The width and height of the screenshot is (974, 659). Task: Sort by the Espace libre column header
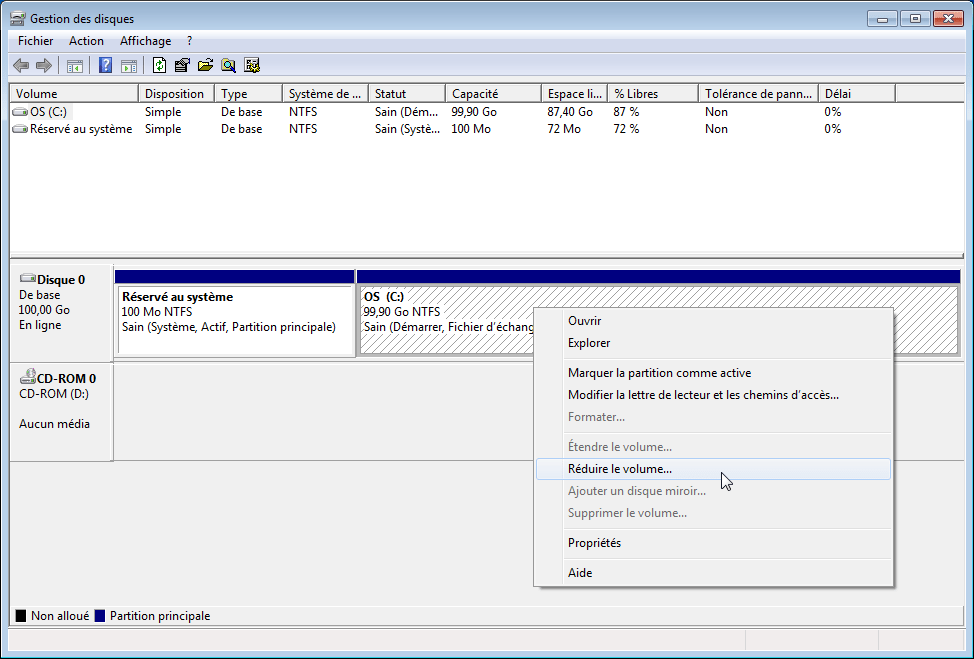[575, 94]
